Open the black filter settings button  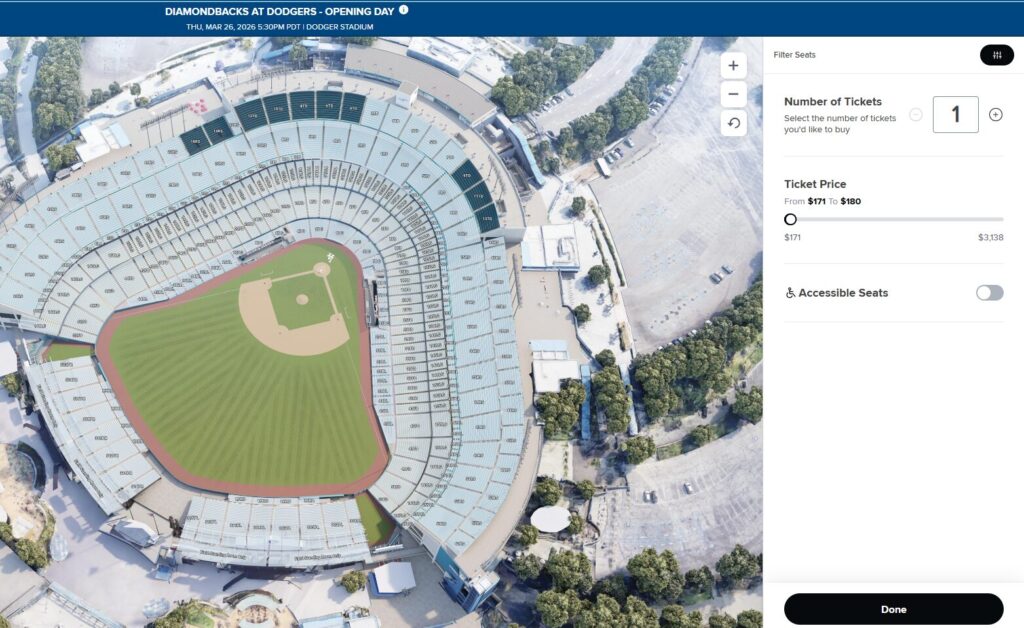(996, 55)
